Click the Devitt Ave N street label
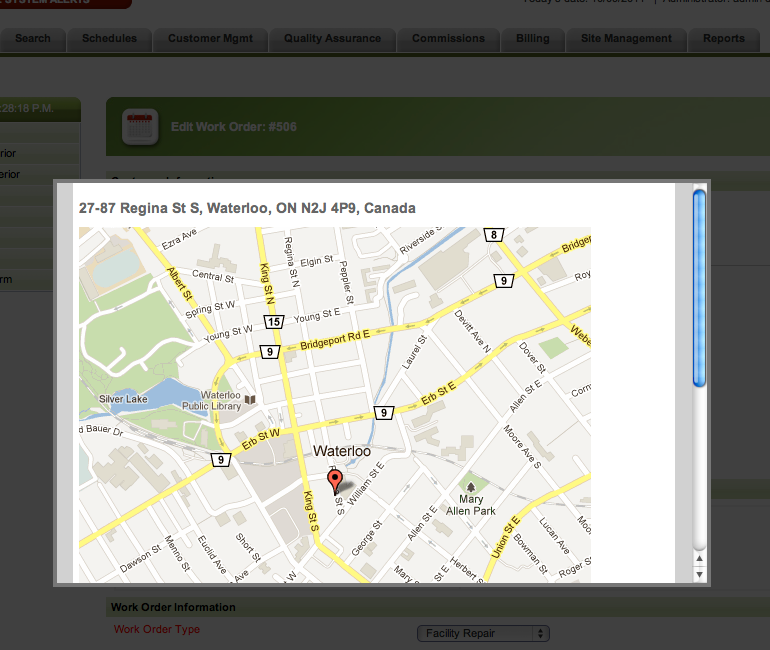 (472, 331)
